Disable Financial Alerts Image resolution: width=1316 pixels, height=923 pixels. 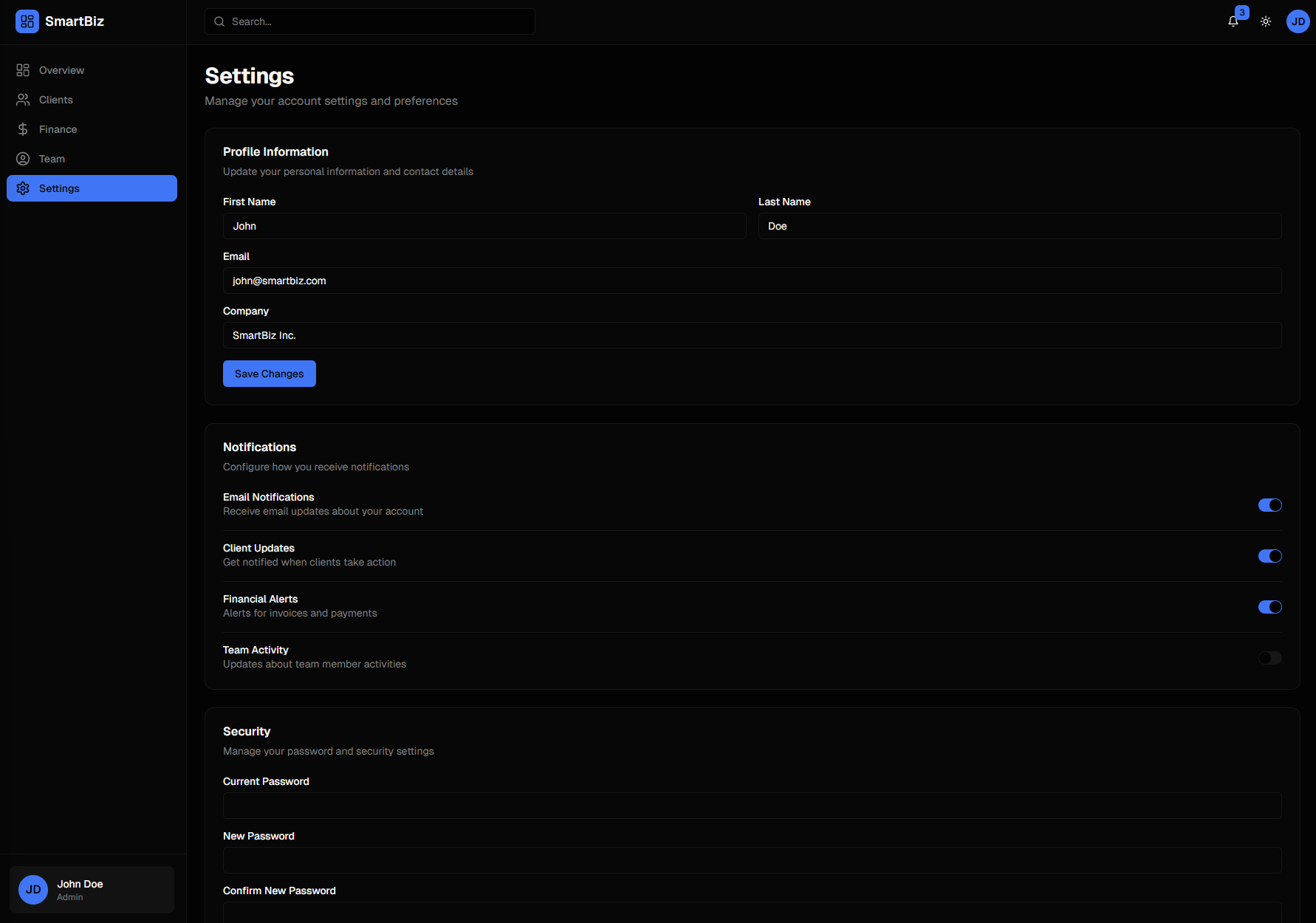coord(1269,607)
